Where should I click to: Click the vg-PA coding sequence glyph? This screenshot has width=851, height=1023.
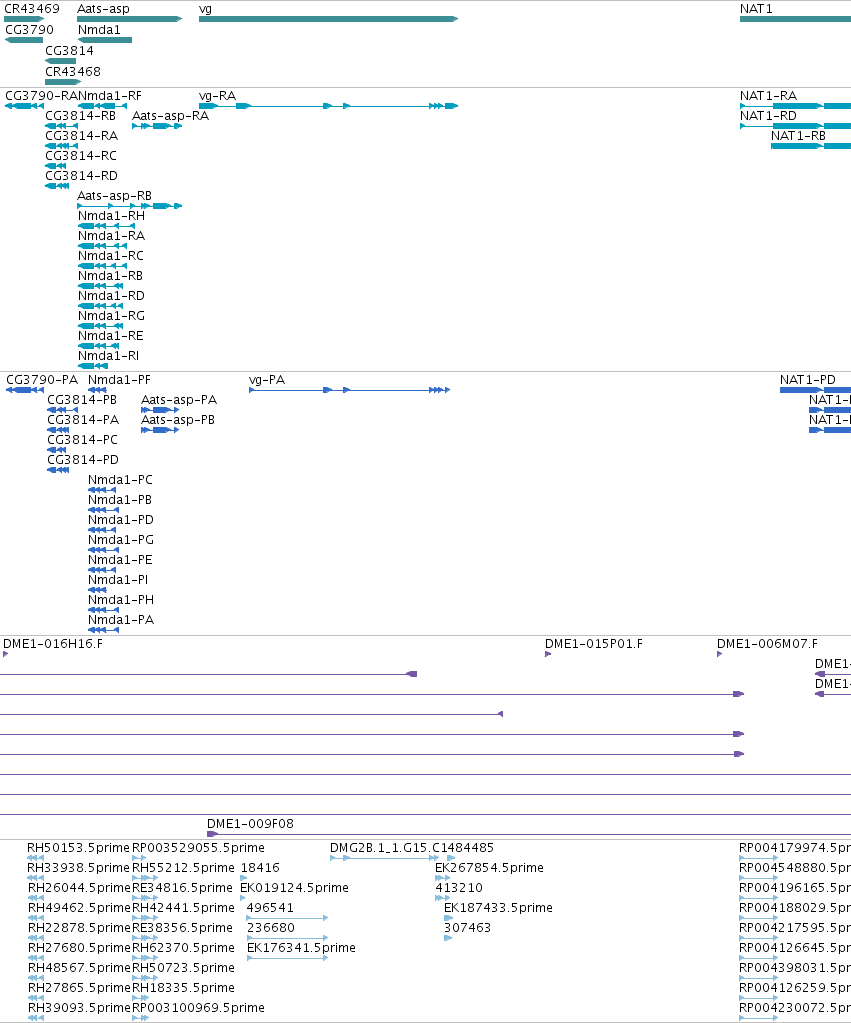349,390
